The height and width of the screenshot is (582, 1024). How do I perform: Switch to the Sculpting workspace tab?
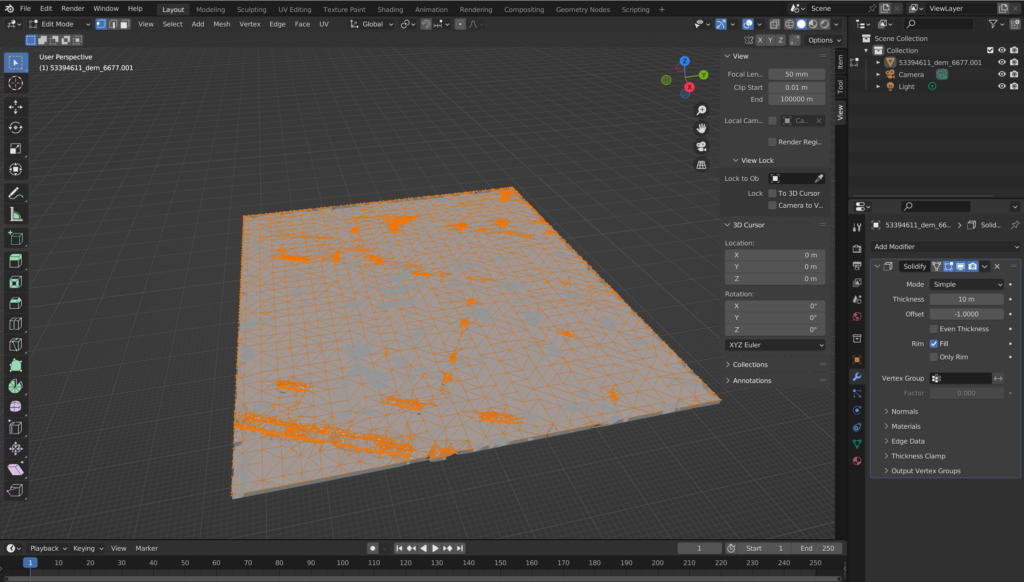coord(251,9)
